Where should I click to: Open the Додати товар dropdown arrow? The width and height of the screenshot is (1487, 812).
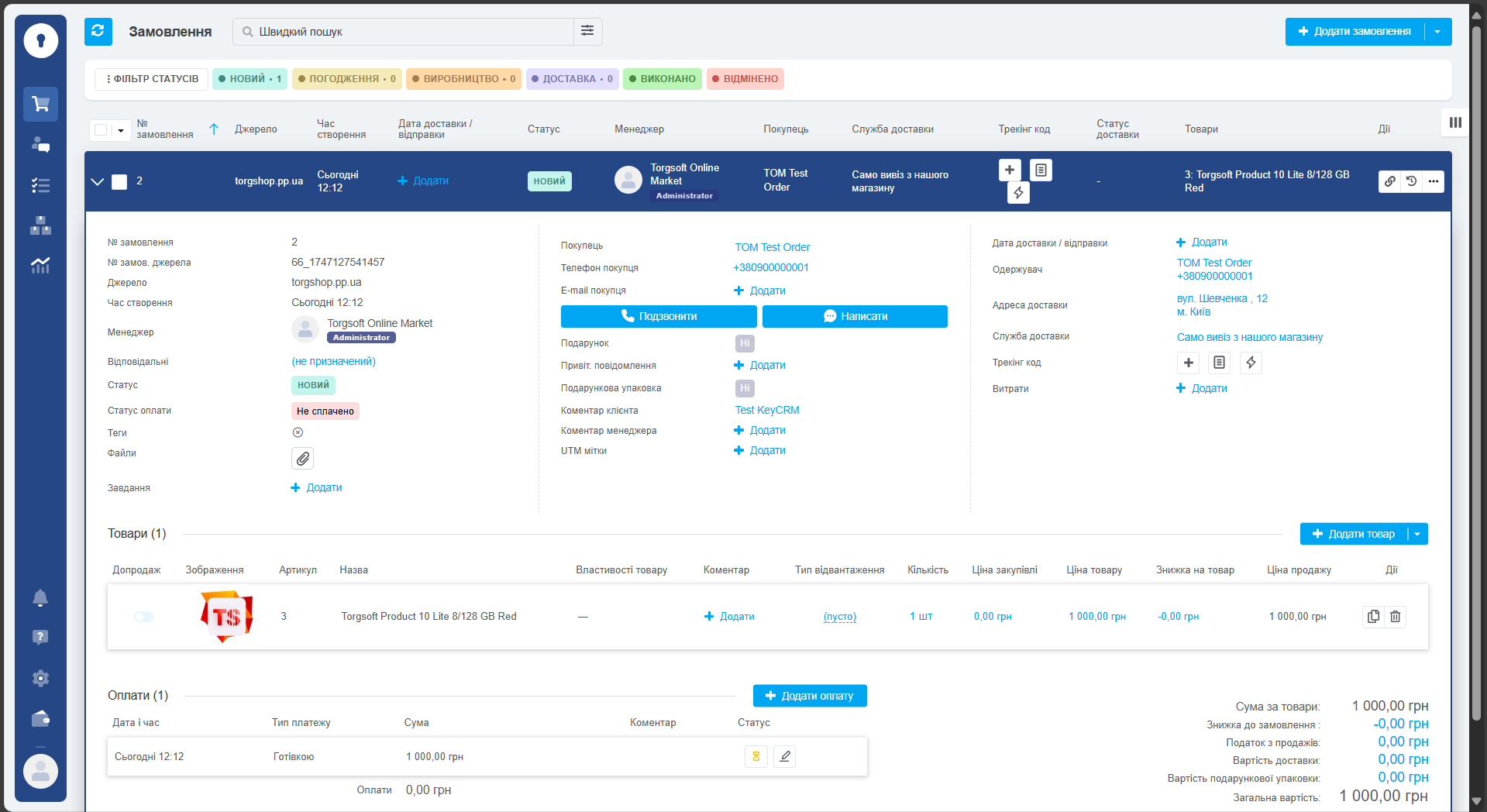click(x=1418, y=534)
